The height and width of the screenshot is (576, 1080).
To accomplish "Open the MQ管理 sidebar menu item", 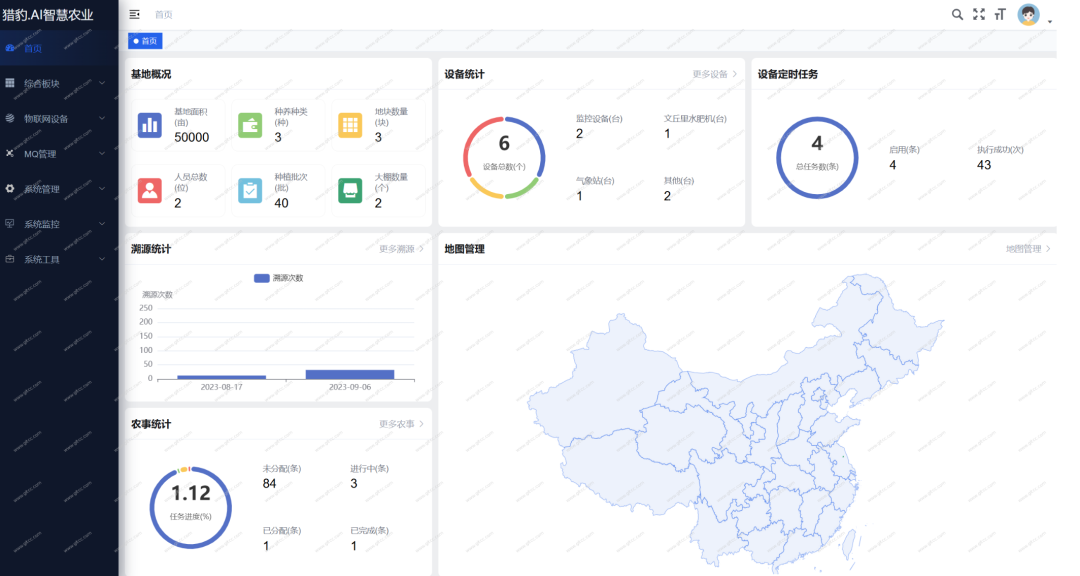I will tap(59, 154).
